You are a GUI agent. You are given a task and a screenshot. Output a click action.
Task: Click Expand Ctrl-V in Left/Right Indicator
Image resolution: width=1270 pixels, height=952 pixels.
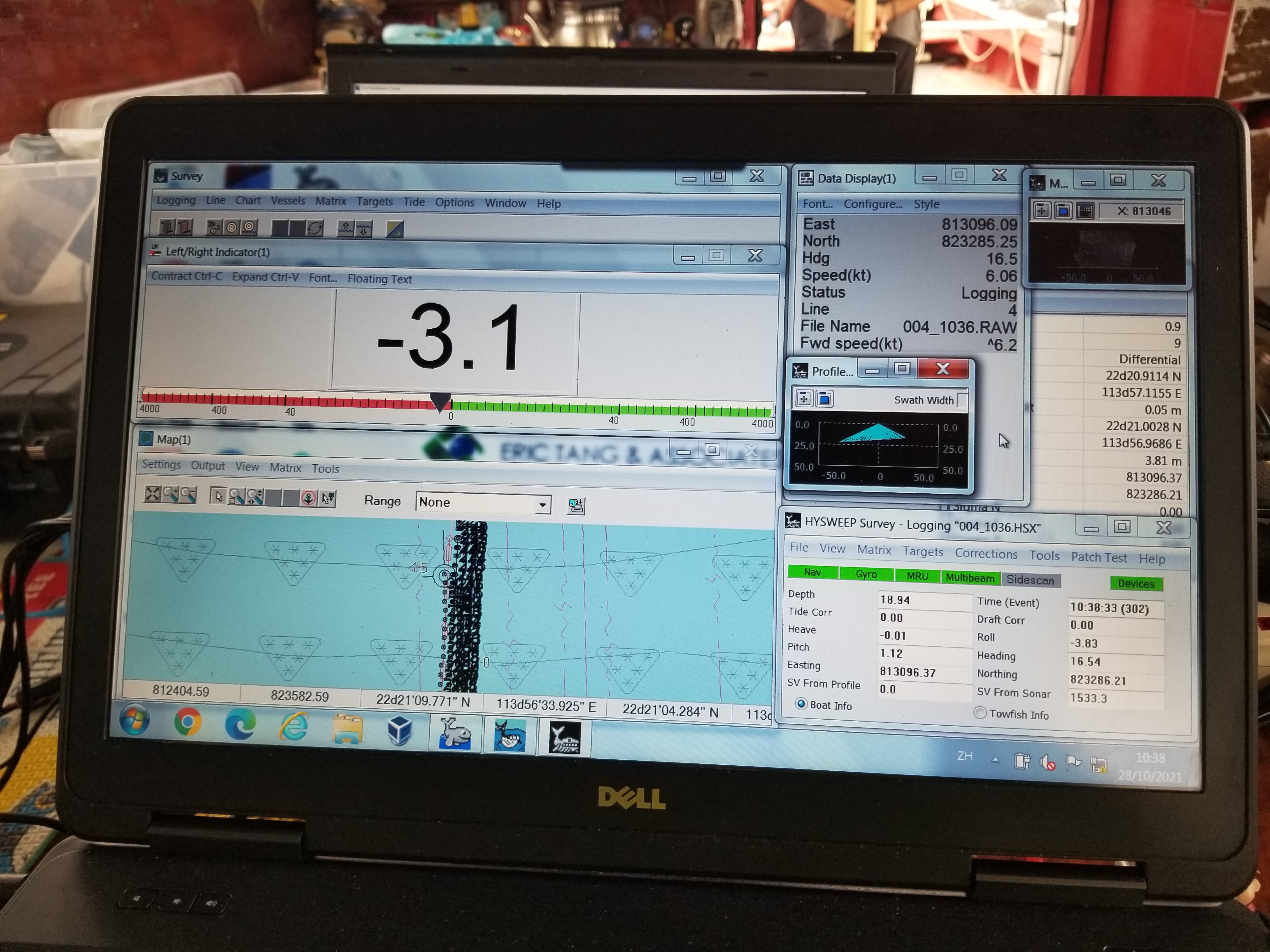265,277
